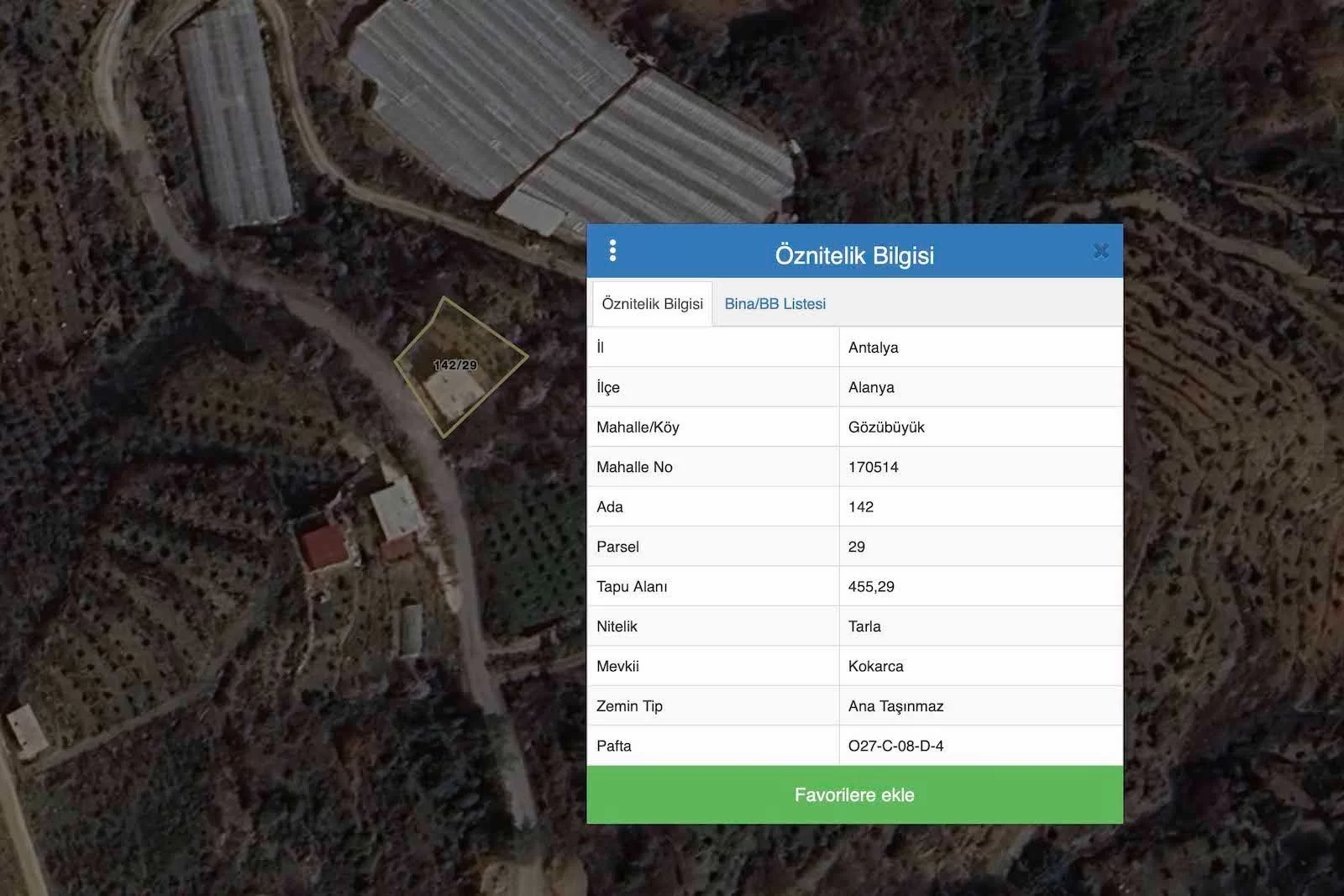
Task: Switch to the Bina/BB Listesi tab
Action: click(774, 304)
